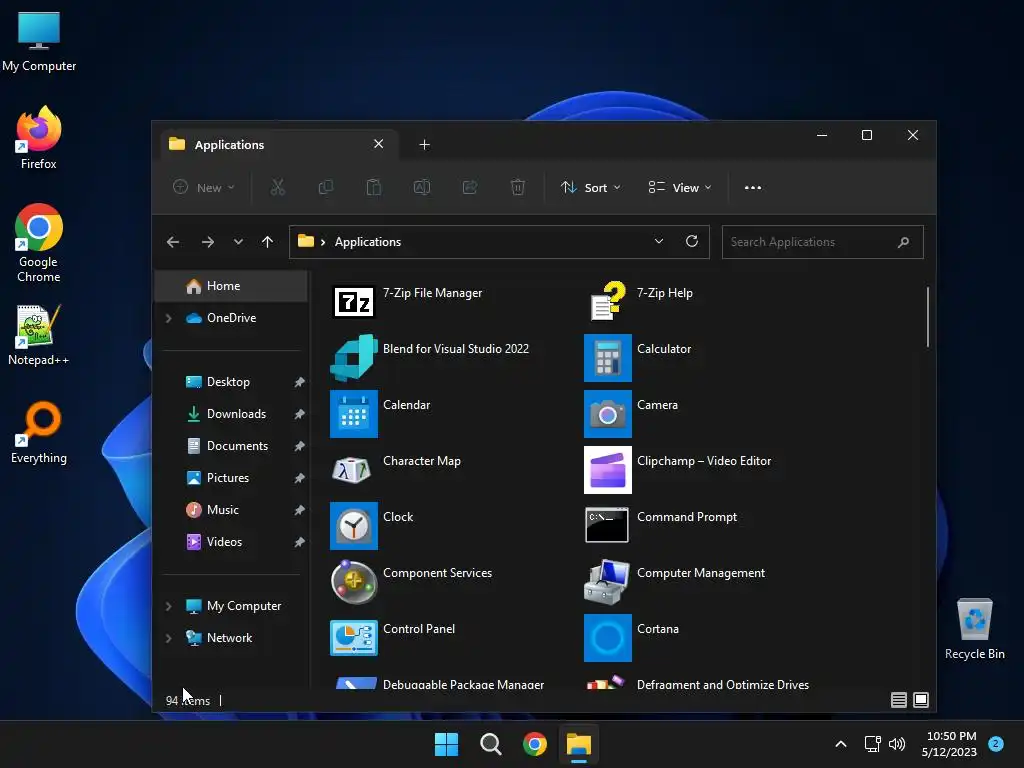Switch to large icons view in status bar

click(x=921, y=700)
